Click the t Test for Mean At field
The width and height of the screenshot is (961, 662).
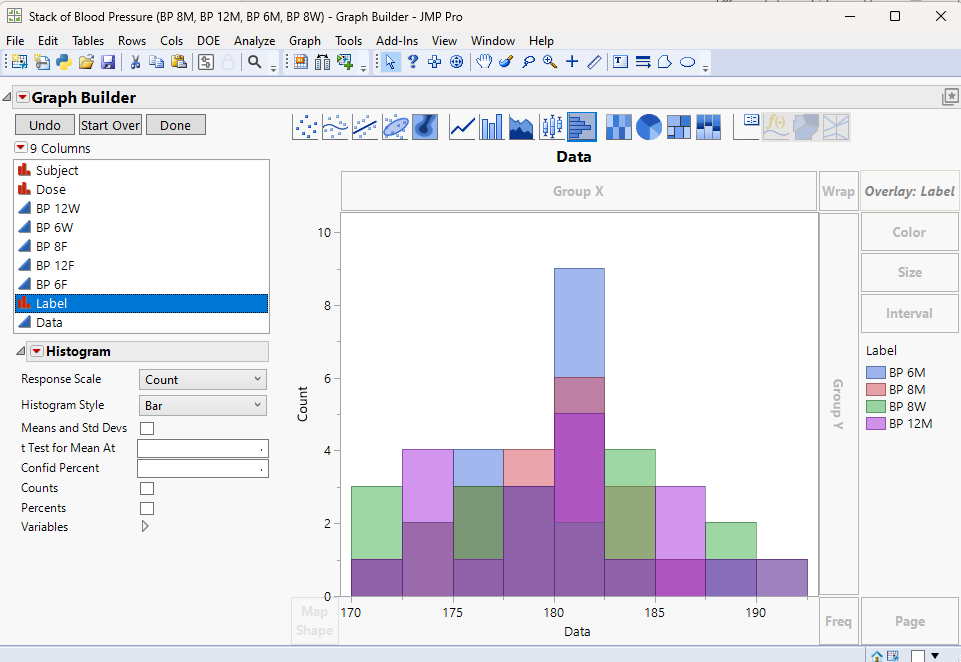tap(203, 449)
